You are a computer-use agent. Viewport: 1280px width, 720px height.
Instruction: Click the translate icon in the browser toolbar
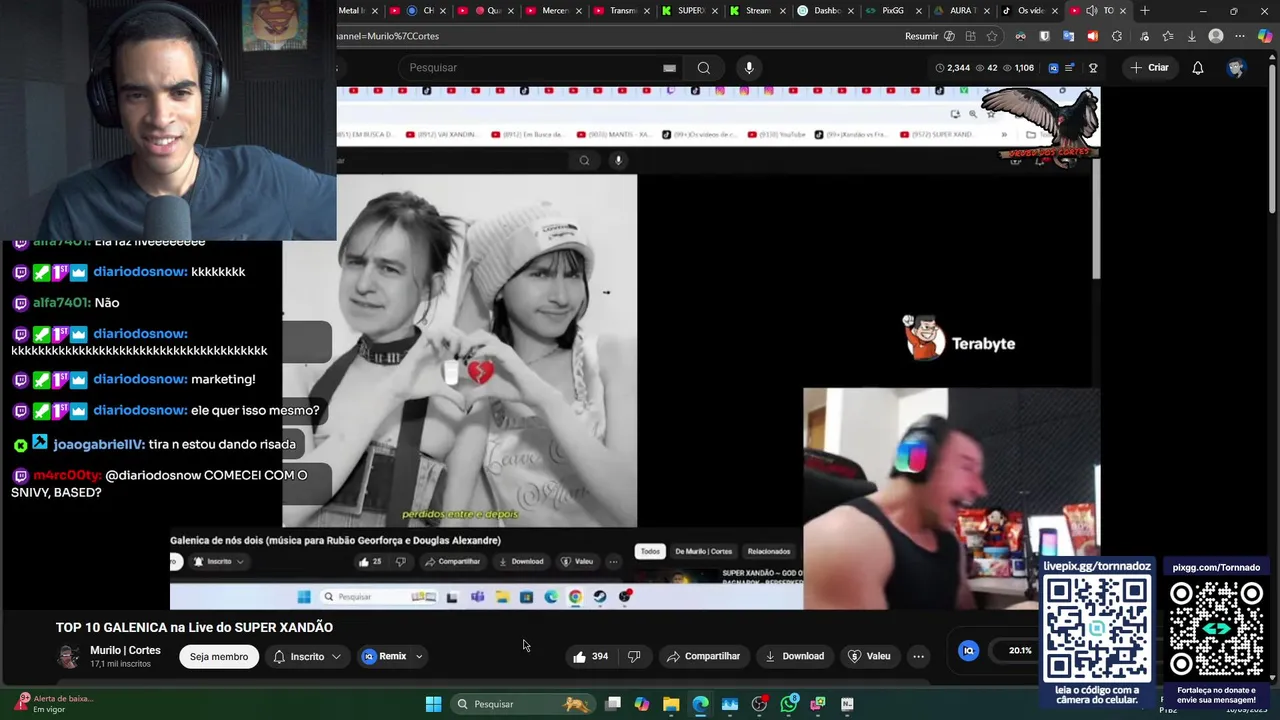click(x=1068, y=36)
